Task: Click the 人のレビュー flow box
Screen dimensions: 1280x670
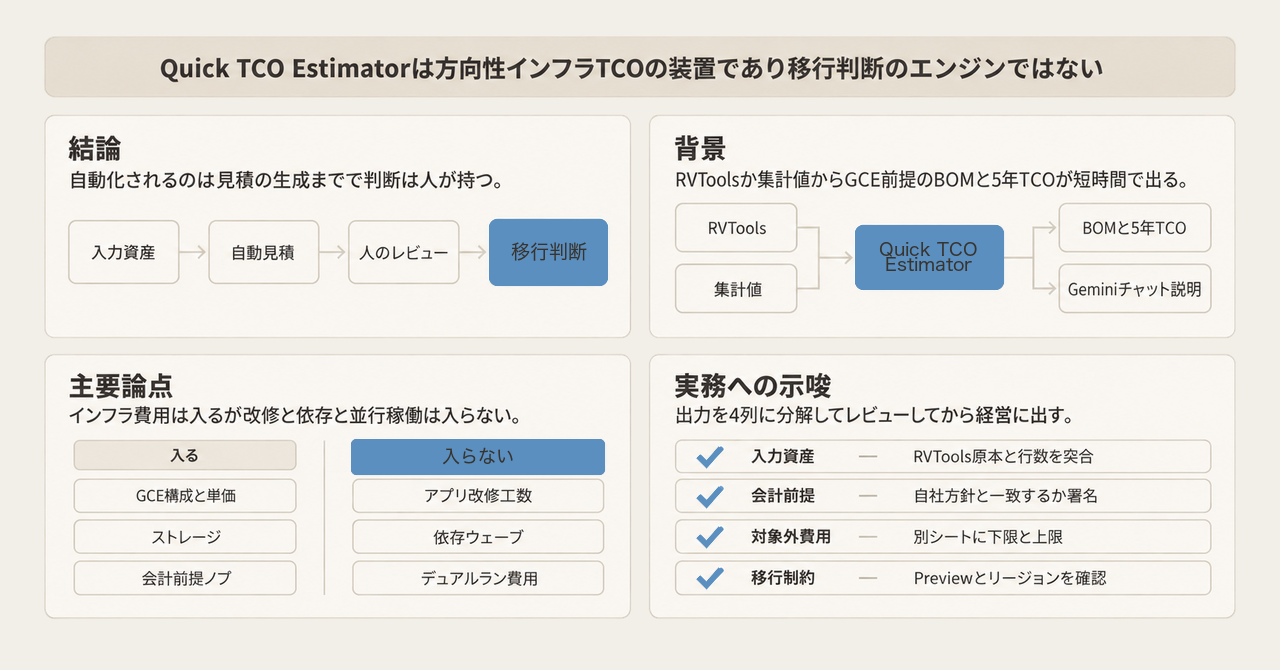Action: pyautogui.click(x=404, y=252)
